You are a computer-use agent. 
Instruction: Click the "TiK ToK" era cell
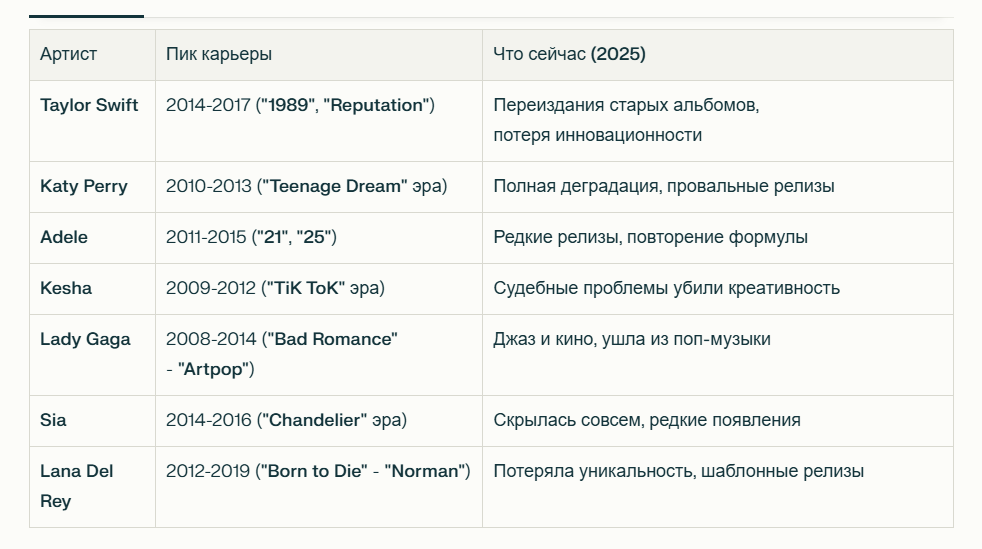point(275,288)
